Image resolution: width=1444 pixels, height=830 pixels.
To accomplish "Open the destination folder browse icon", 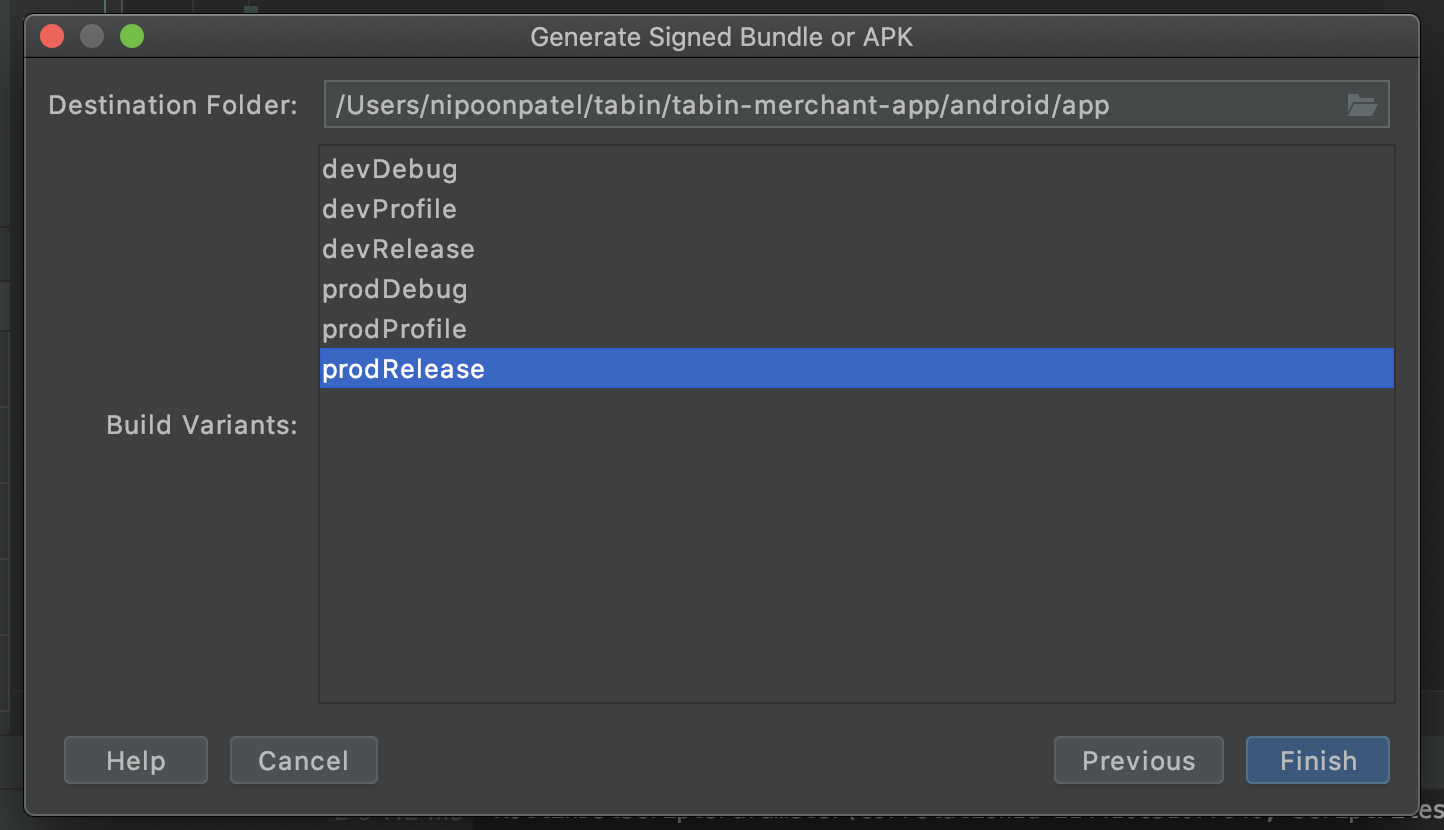I will pos(1362,105).
